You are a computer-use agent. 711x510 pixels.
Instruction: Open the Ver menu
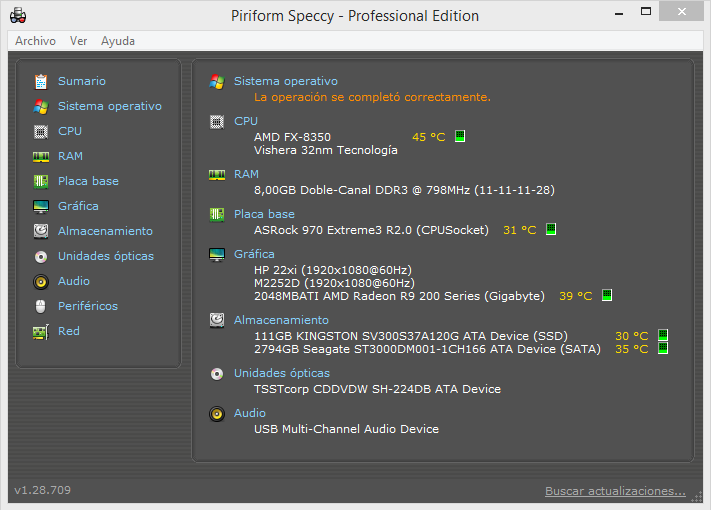[78, 41]
